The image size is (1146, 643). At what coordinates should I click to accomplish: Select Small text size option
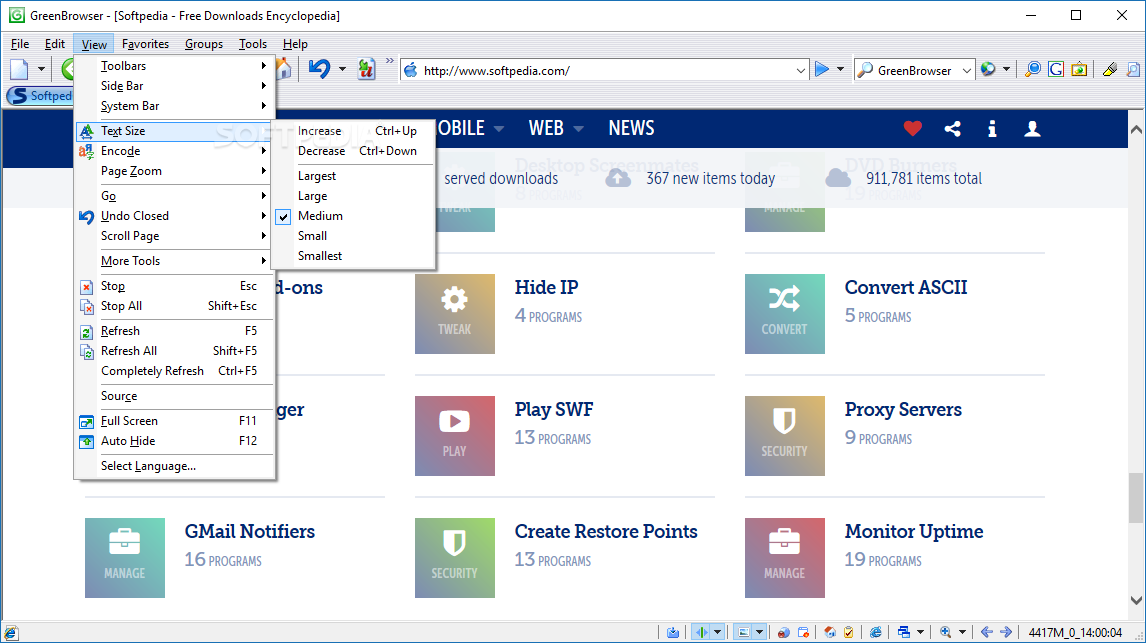click(x=353, y=236)
